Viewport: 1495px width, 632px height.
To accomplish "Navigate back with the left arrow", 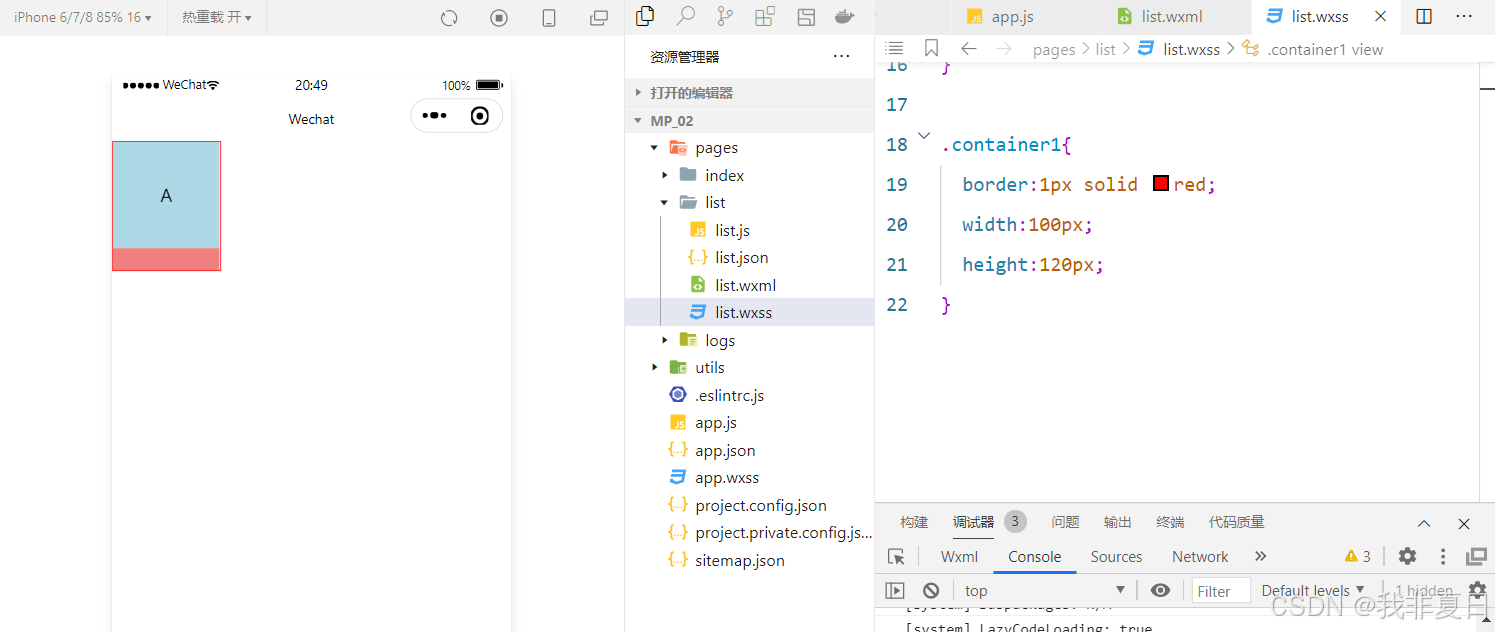I will (x=968, y=48).
